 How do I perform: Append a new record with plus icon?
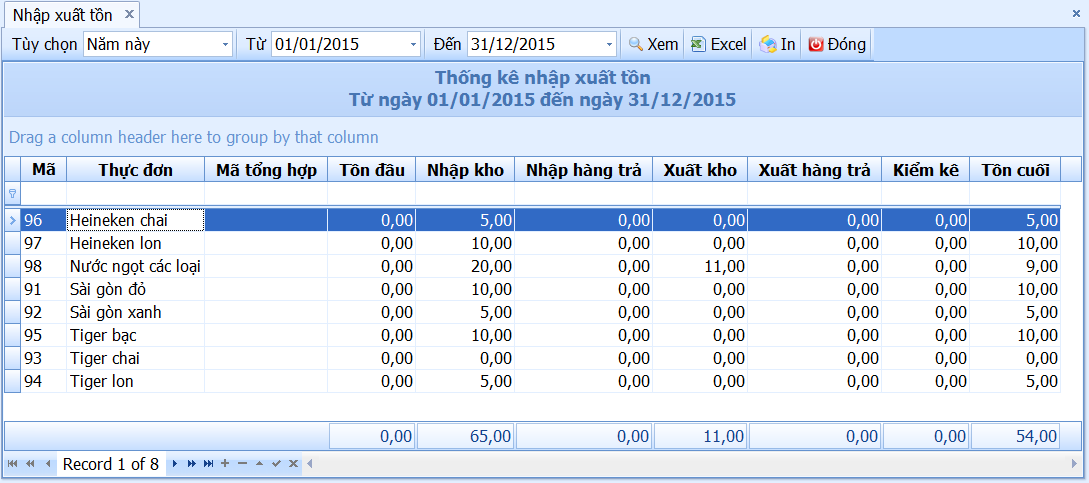tap(225, 464)
